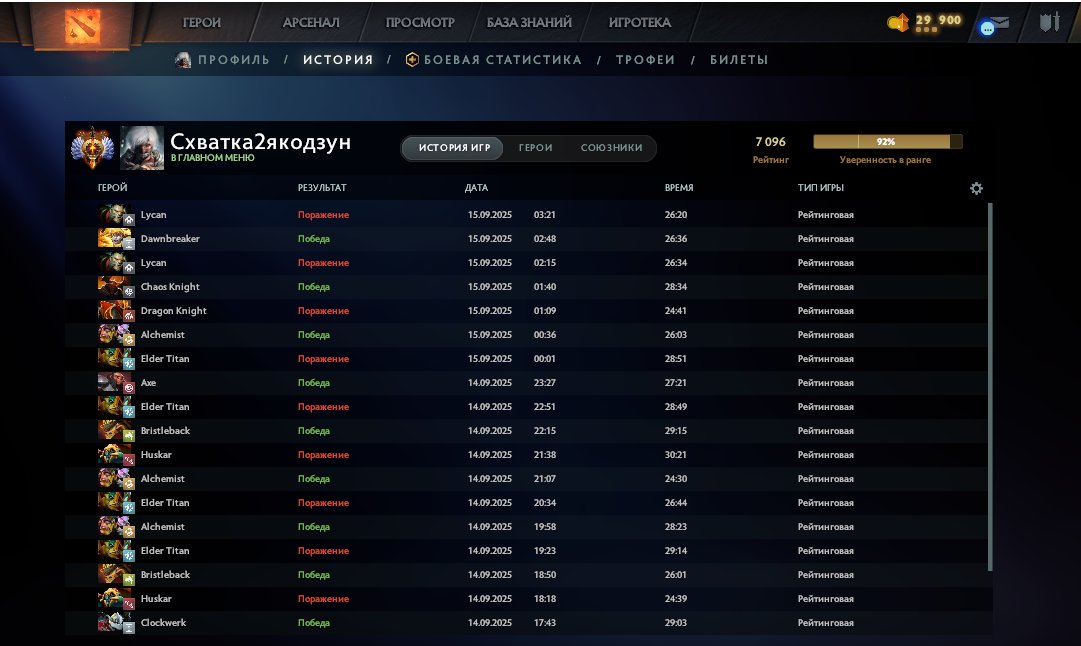Image resolution: width=1081 pixels, height=646 pixels.
Task: Select the Союзники toggle tab
Action: (x=611, y=148)
